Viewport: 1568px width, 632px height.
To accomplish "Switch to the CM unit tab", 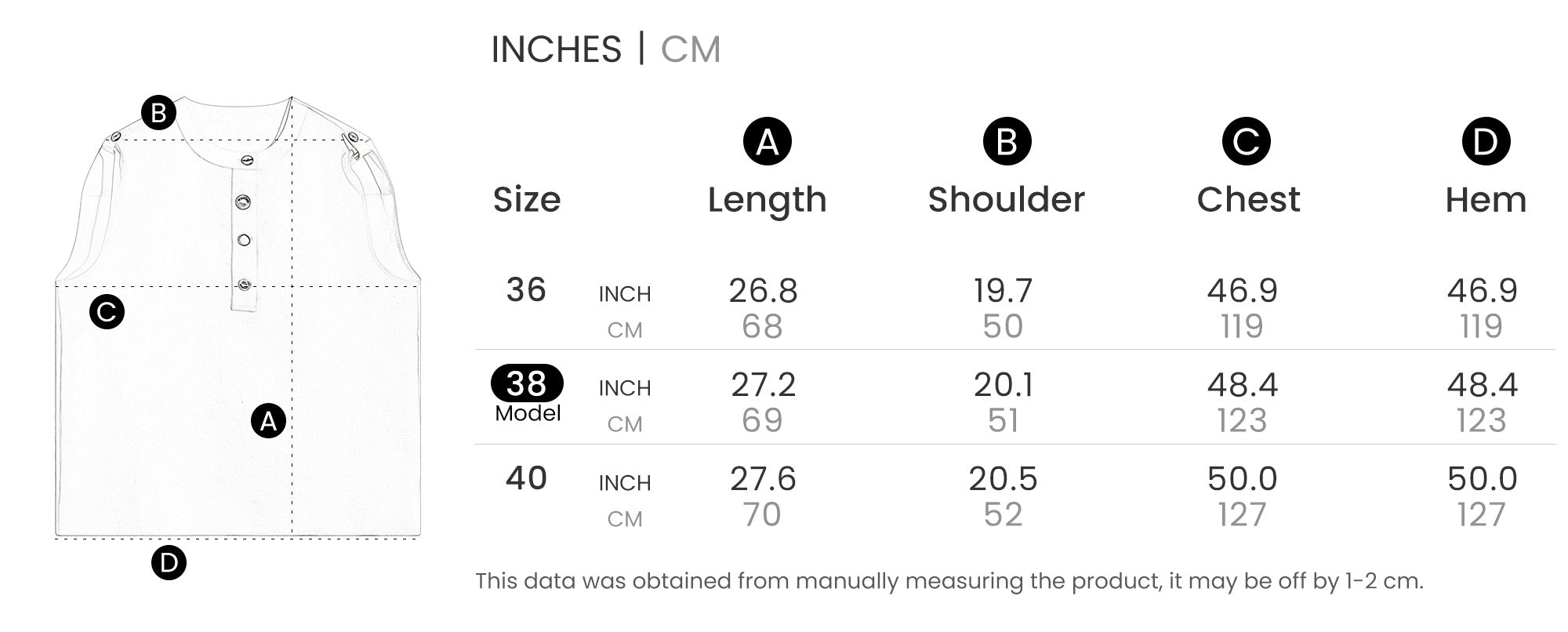I will tap(690, 49).
